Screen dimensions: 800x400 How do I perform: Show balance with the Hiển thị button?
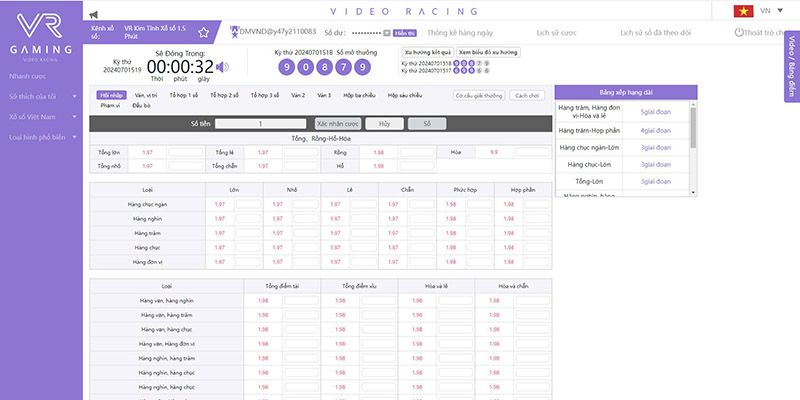(x=405, y=33)
